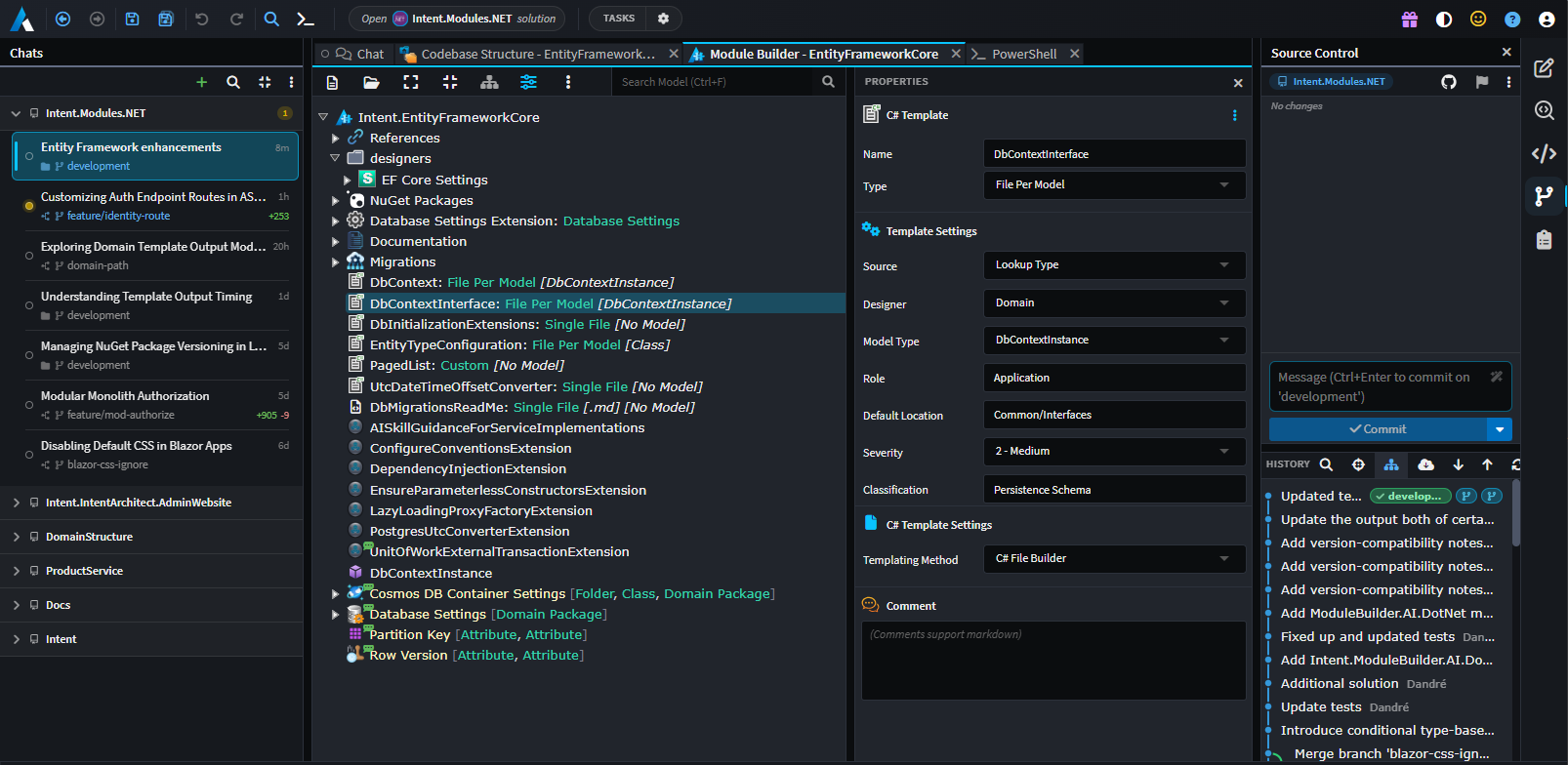Collapse the Intent.Modules.NET chats group
The image size is (1568, 765).
(x=16, y=113)
